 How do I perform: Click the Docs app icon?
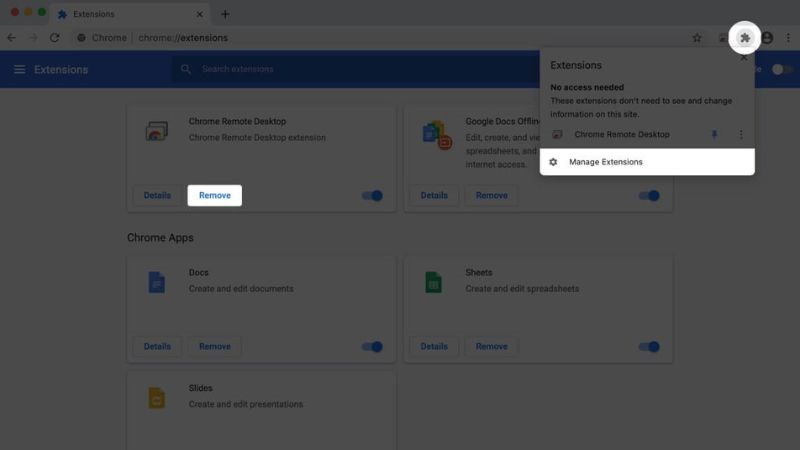pyautogui.click(x=156, y=282)
